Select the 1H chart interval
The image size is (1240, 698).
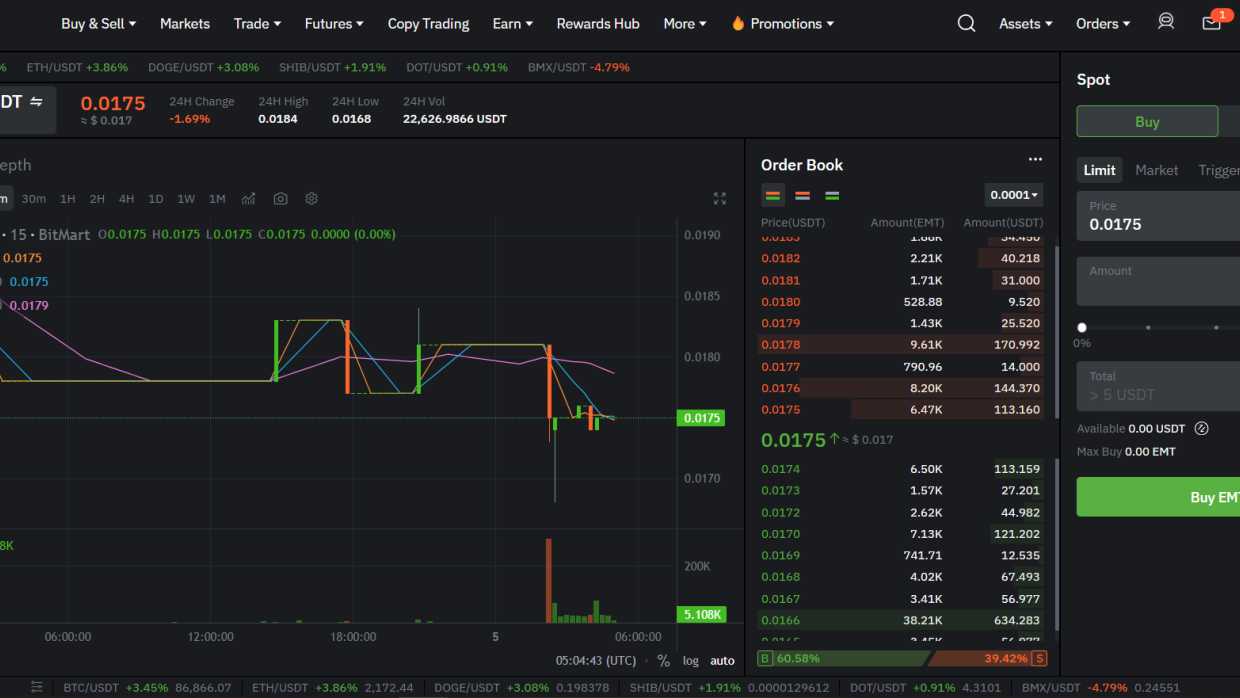(x=67, y=199)
